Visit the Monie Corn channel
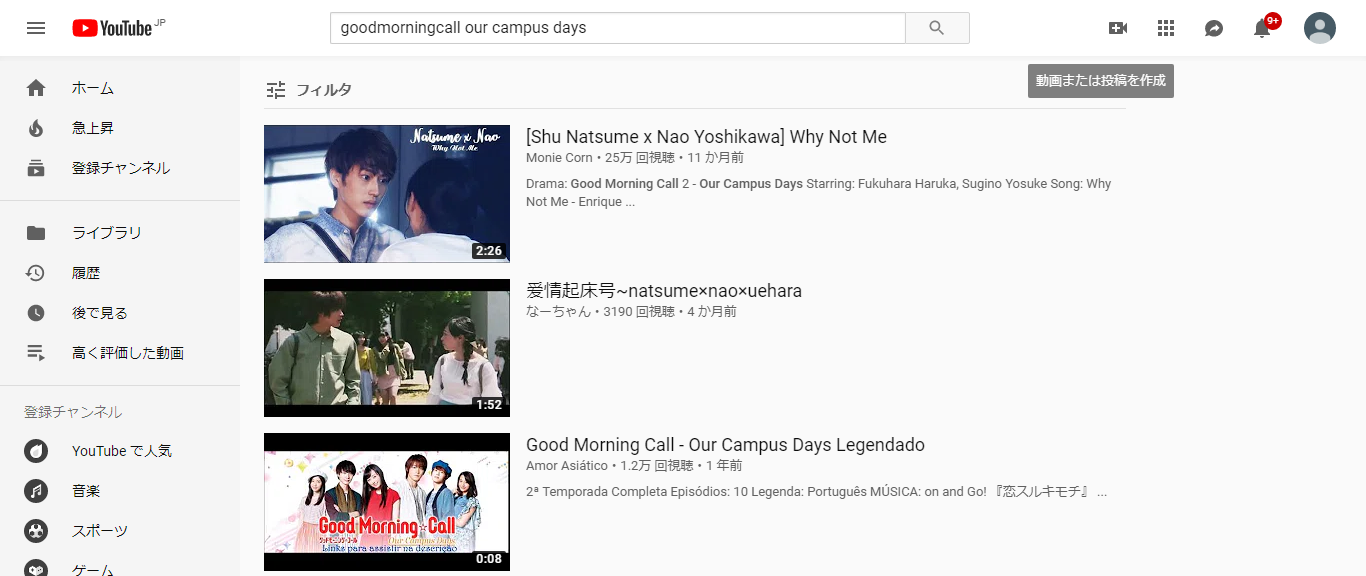 click(559, 158)
